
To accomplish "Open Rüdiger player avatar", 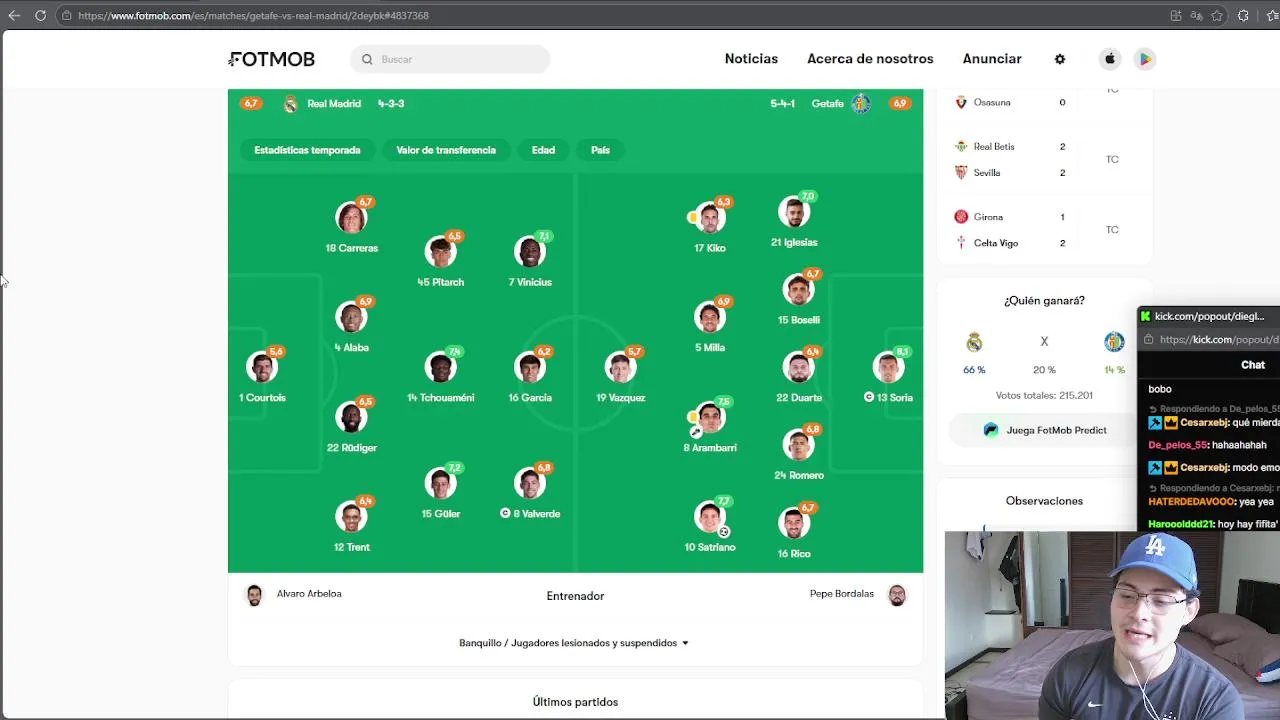I will coord(351,417).
